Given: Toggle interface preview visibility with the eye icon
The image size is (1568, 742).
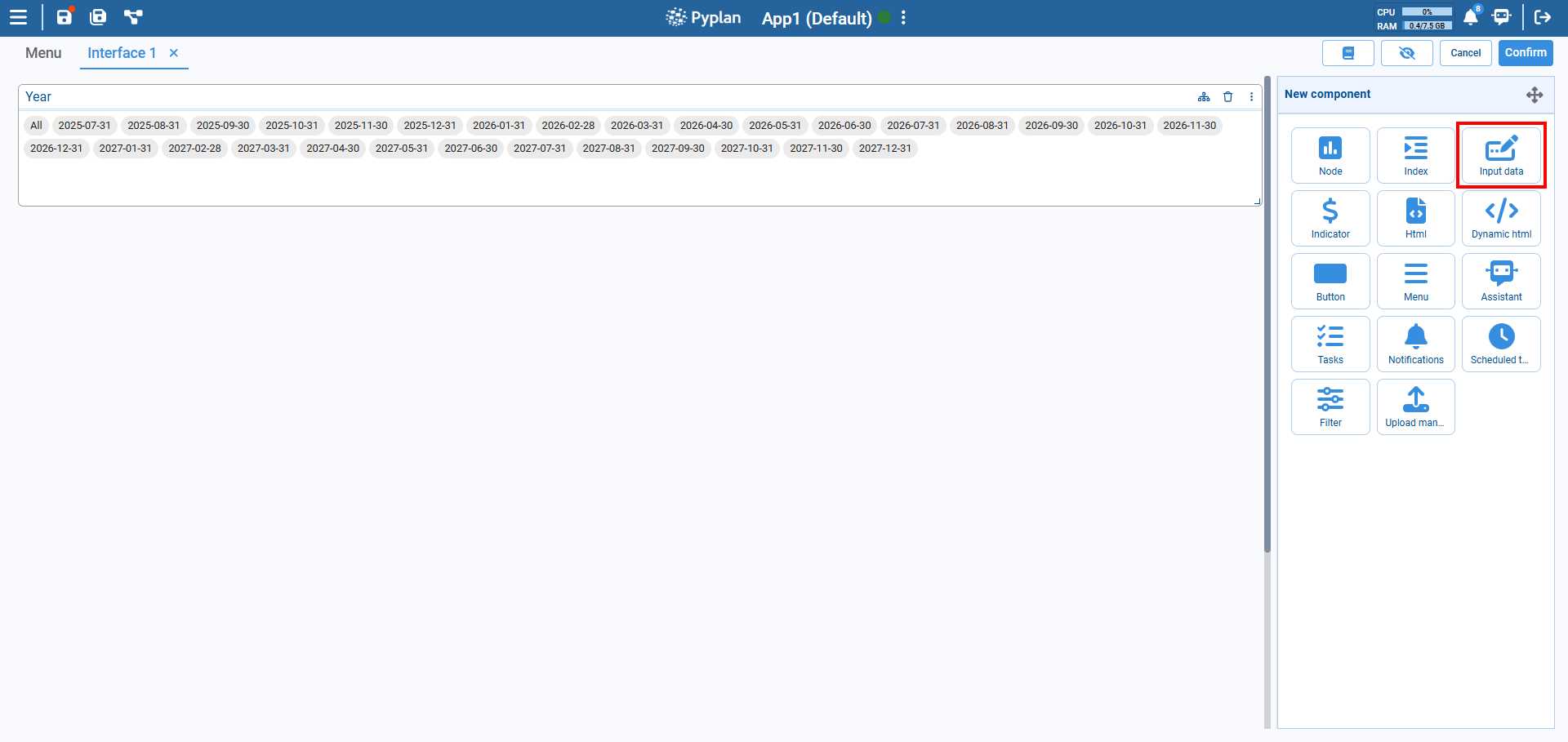Looking at the screenshot, I should click(x=1406, y=52).
